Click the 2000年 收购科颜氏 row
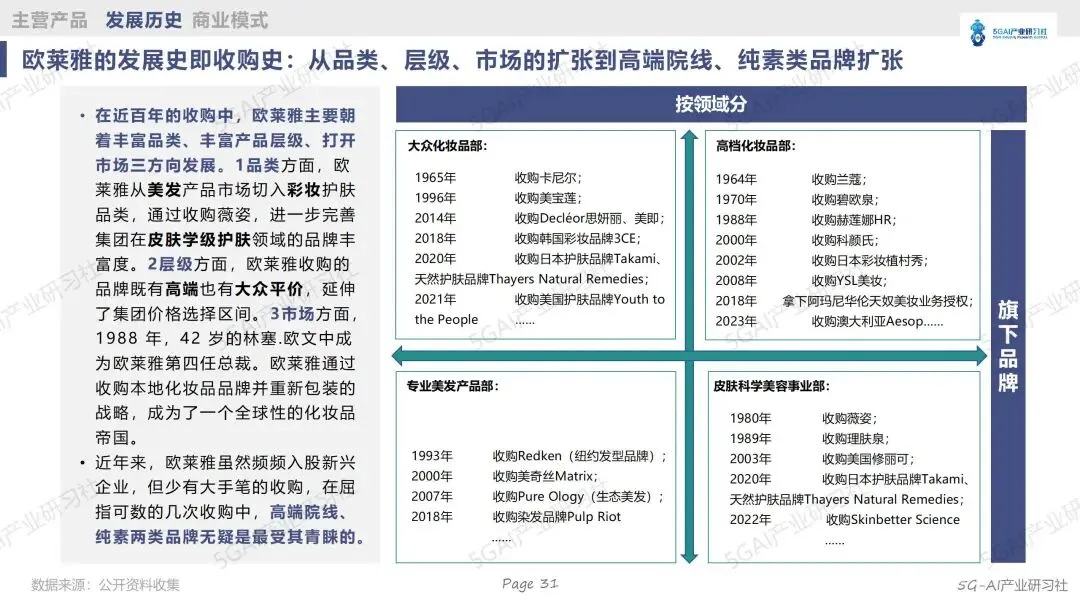Image resolution: width=1080 pixels, height=608 pixels. [x=797, y=240]
